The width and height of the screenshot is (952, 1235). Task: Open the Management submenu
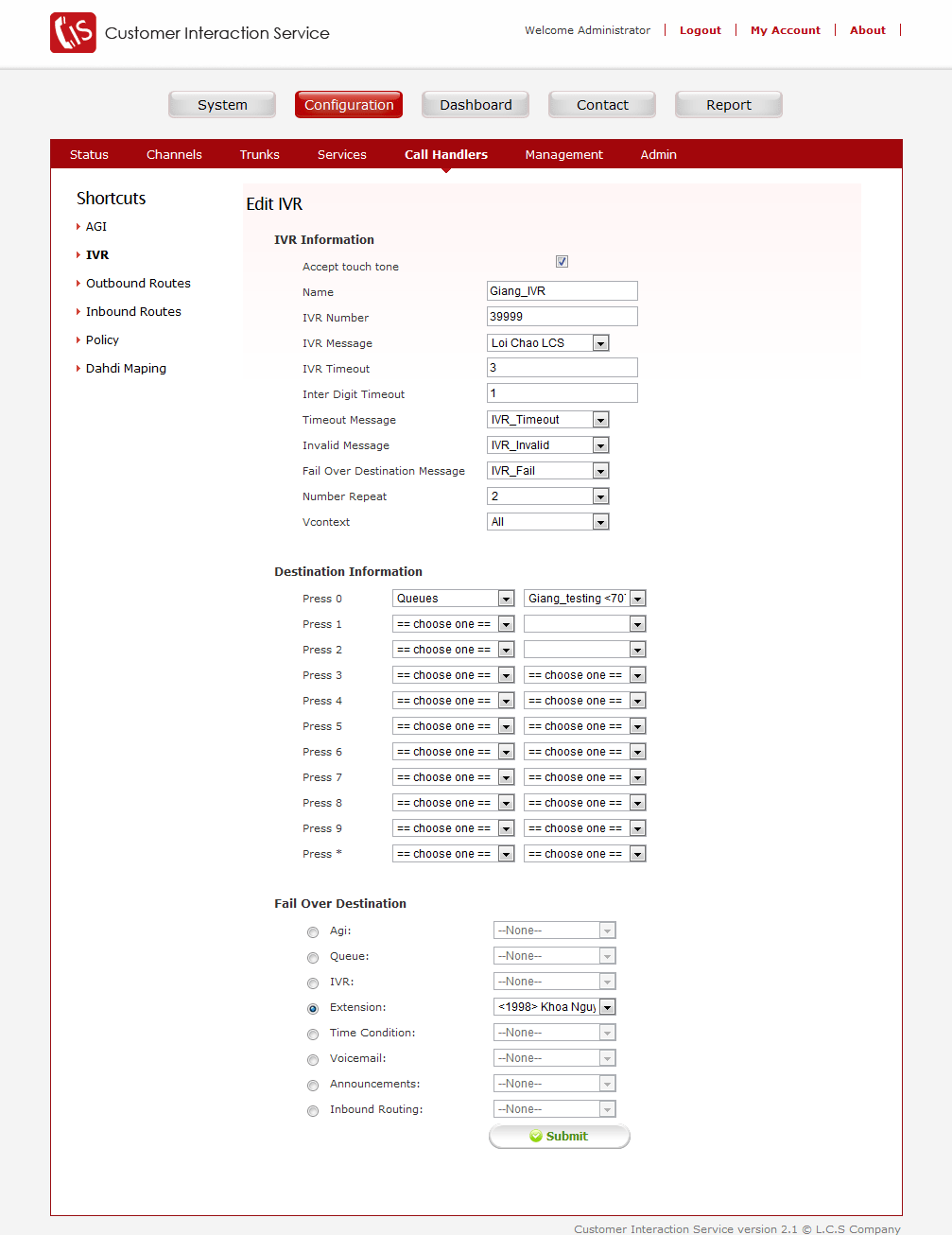click(x=564, y=154)
